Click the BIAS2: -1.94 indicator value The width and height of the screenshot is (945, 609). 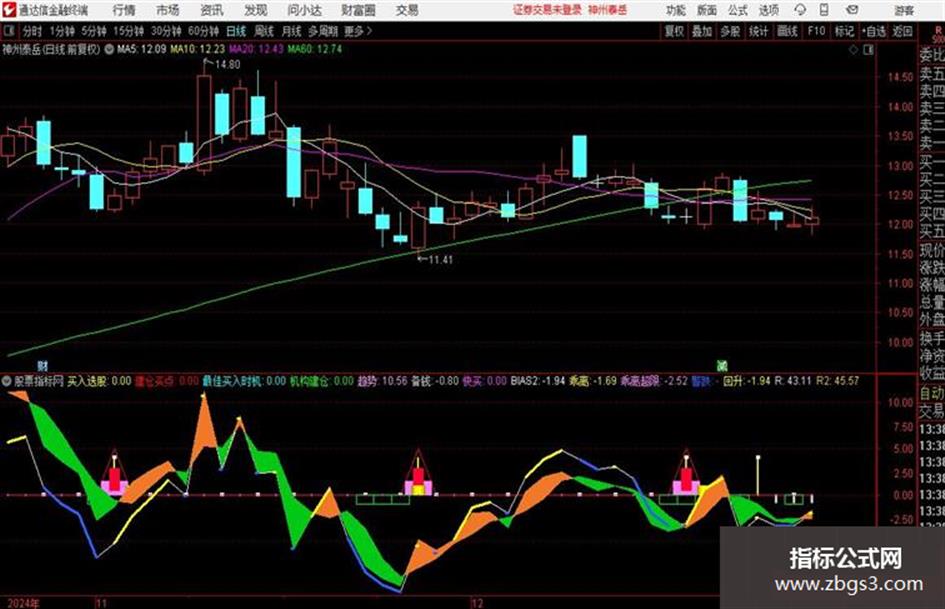pos(538,380)
